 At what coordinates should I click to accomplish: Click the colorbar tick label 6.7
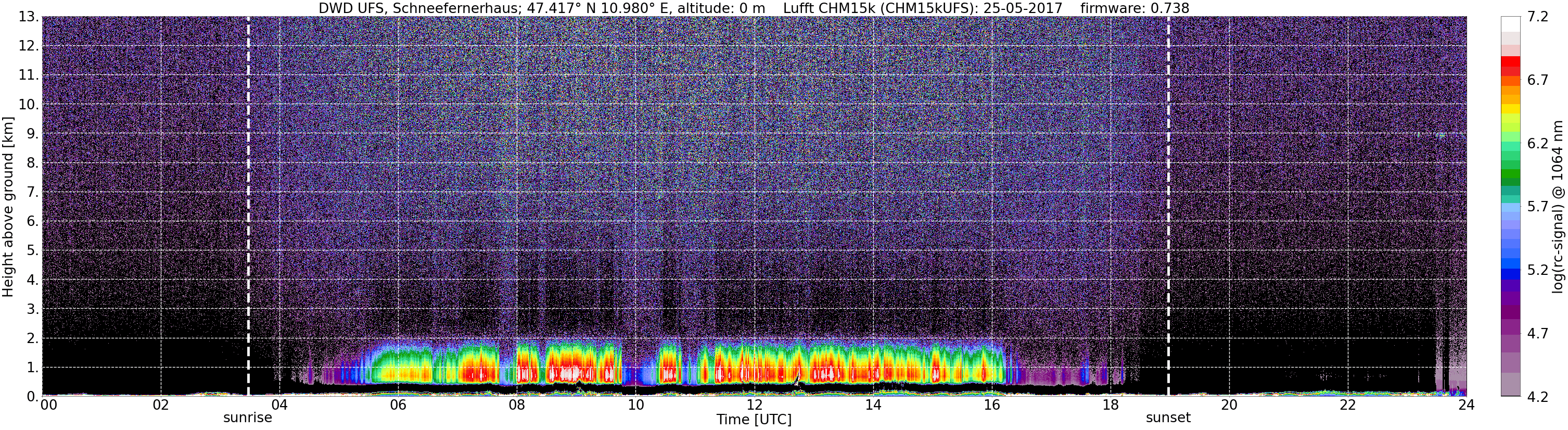pyautogui.click(x=1538, y=80)
